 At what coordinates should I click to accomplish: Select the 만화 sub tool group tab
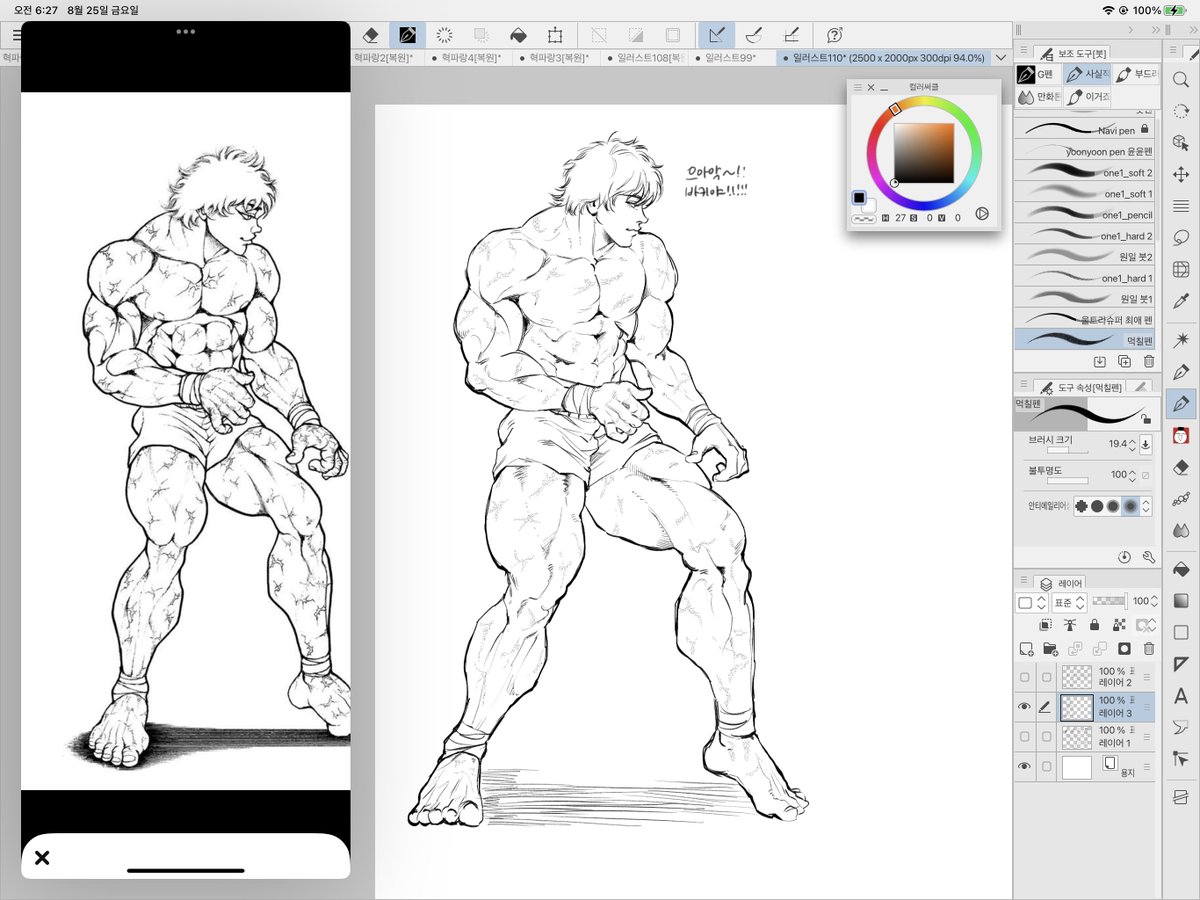1038,98
